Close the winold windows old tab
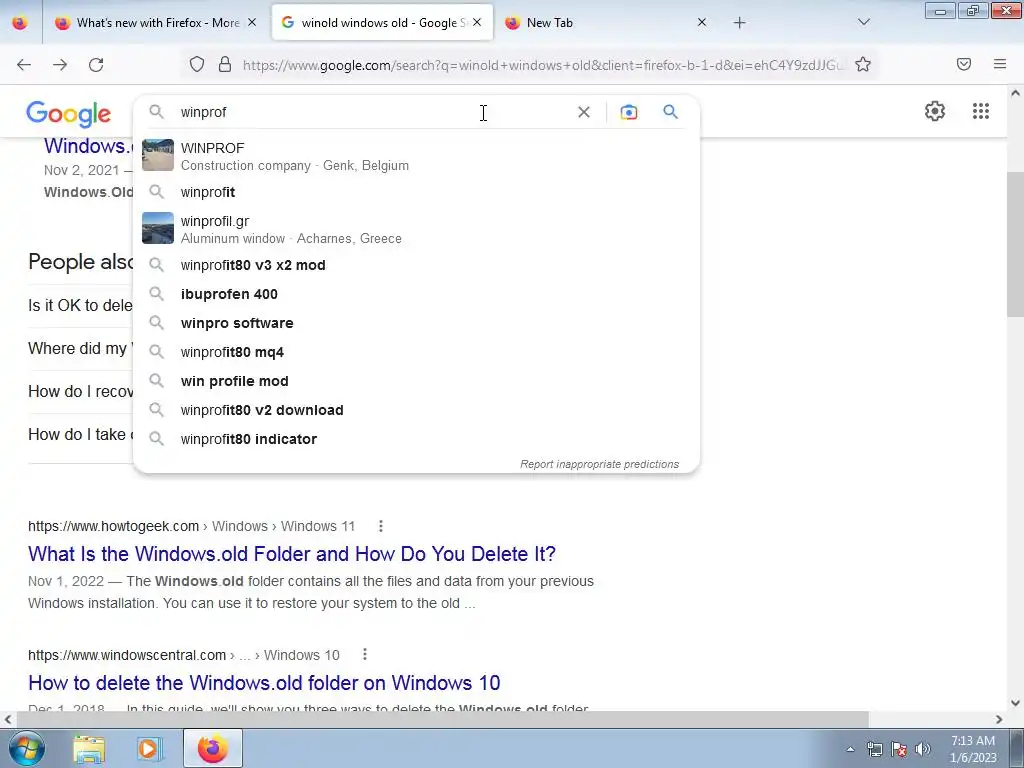The image size is (1024, 768). (477, 22)
